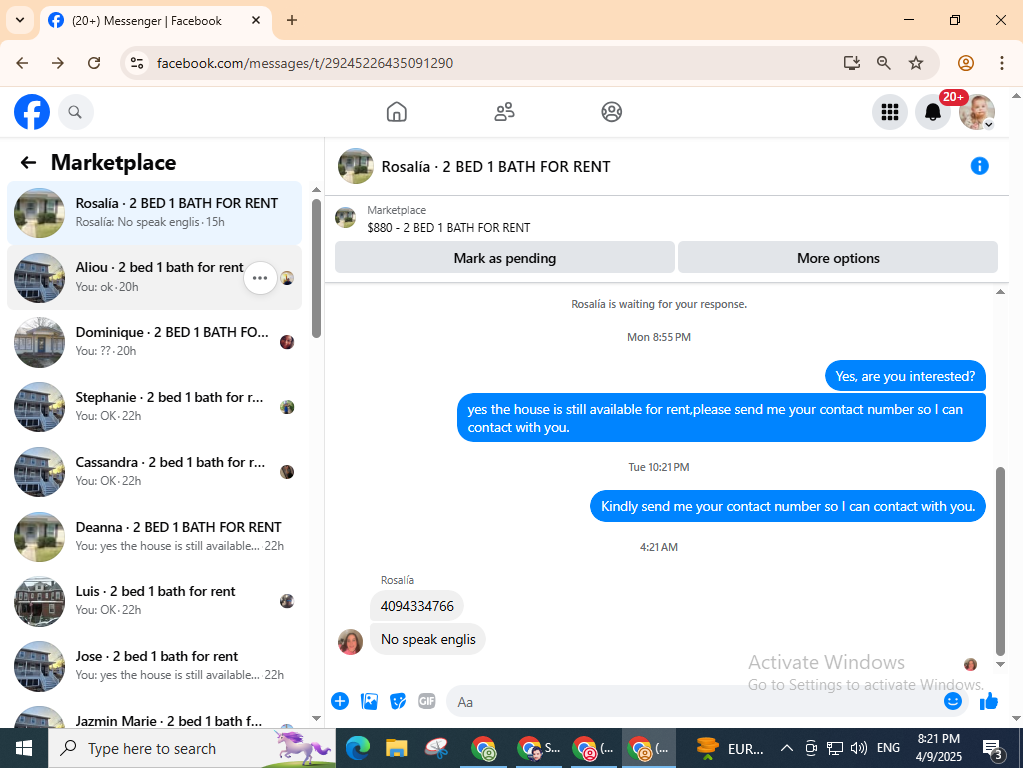1023x768 pixels.
Task: Open the emoji picker smiley icon
Action: point(953,701)
